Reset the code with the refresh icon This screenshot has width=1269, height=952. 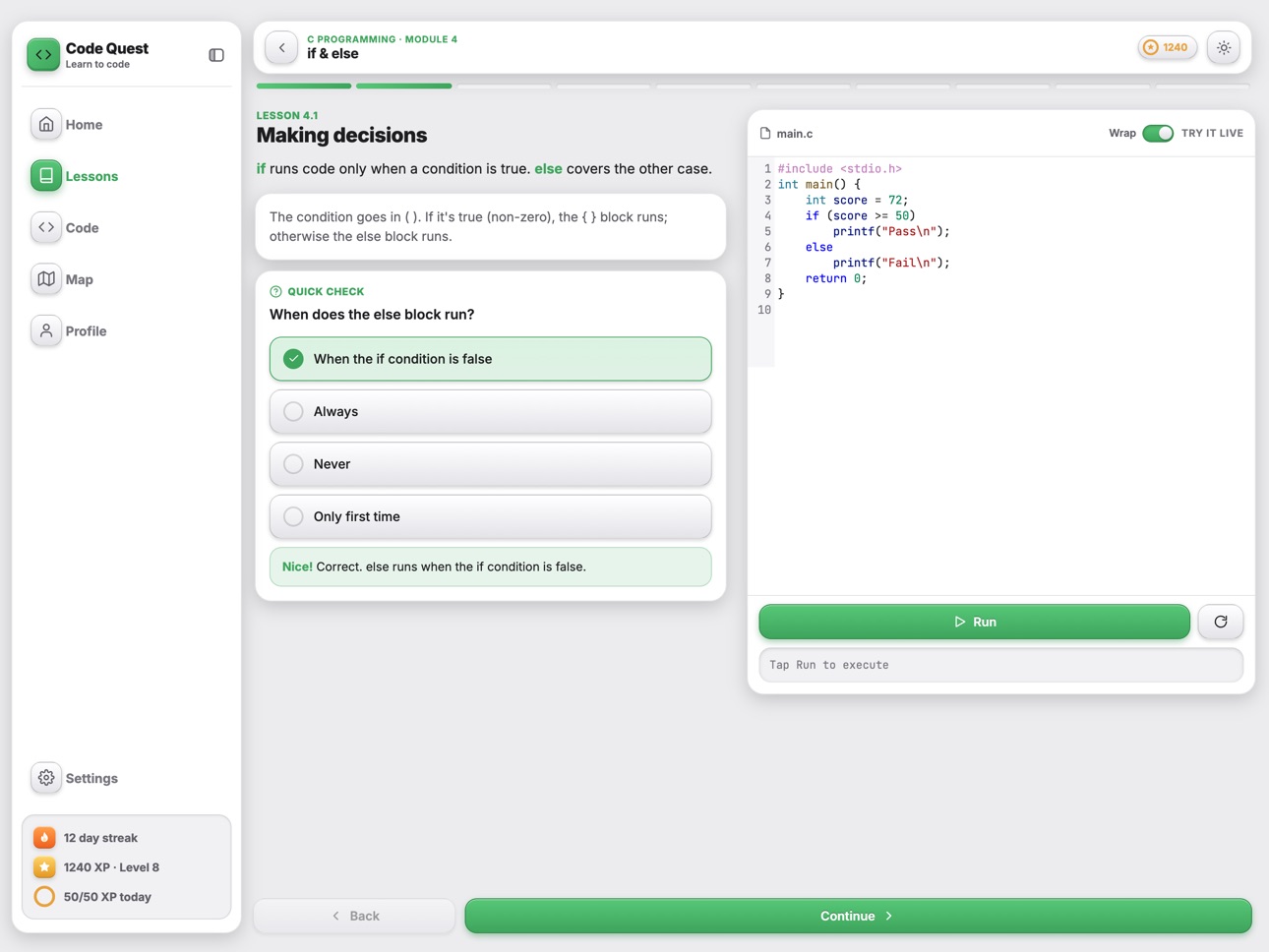click(x=1221, y=622)
